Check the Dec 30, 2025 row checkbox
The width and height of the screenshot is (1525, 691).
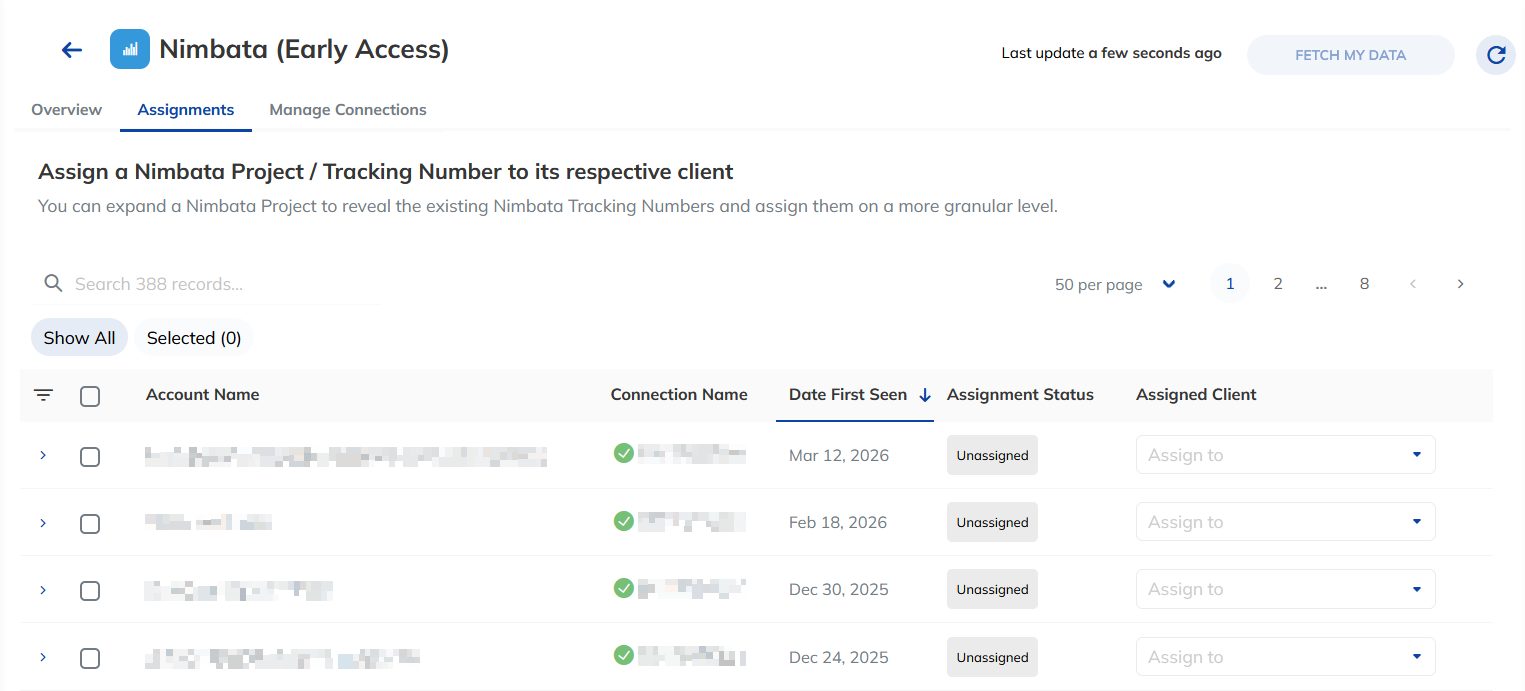tap(90, 590)
